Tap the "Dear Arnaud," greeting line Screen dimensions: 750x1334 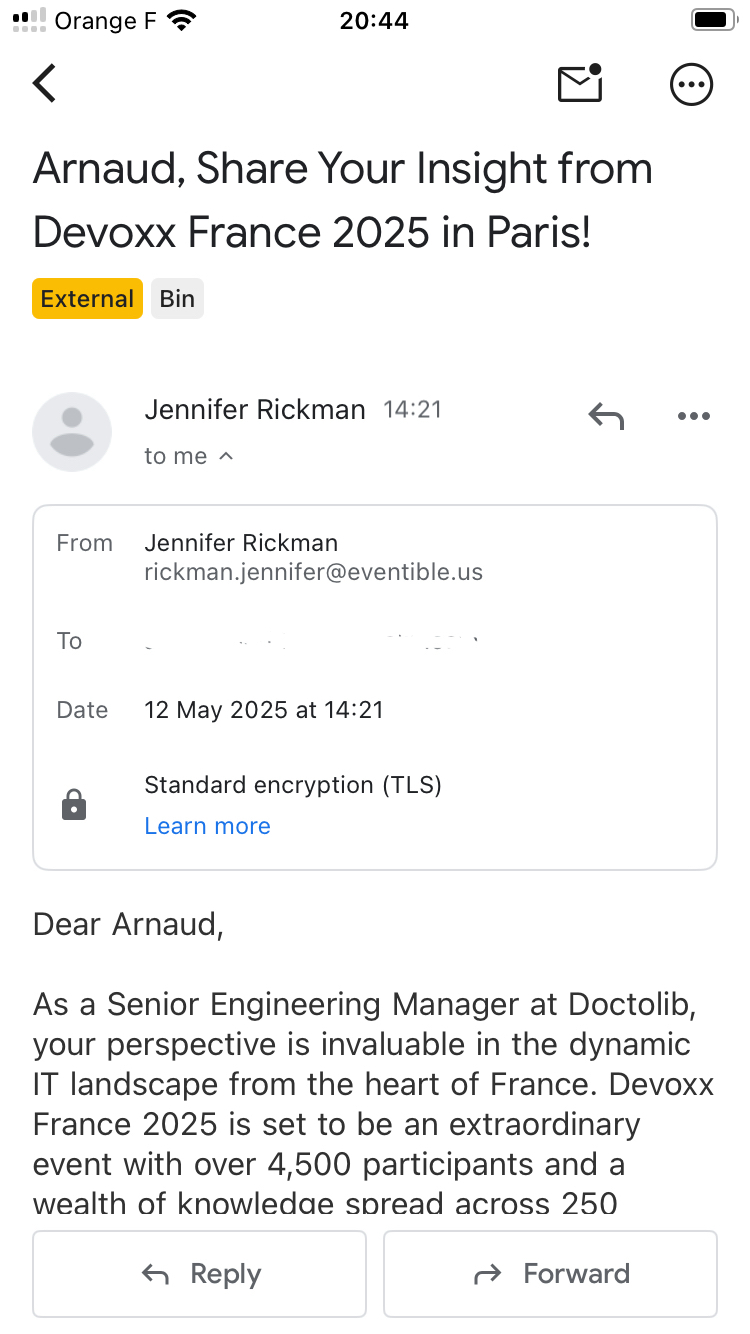coord(128,924)
